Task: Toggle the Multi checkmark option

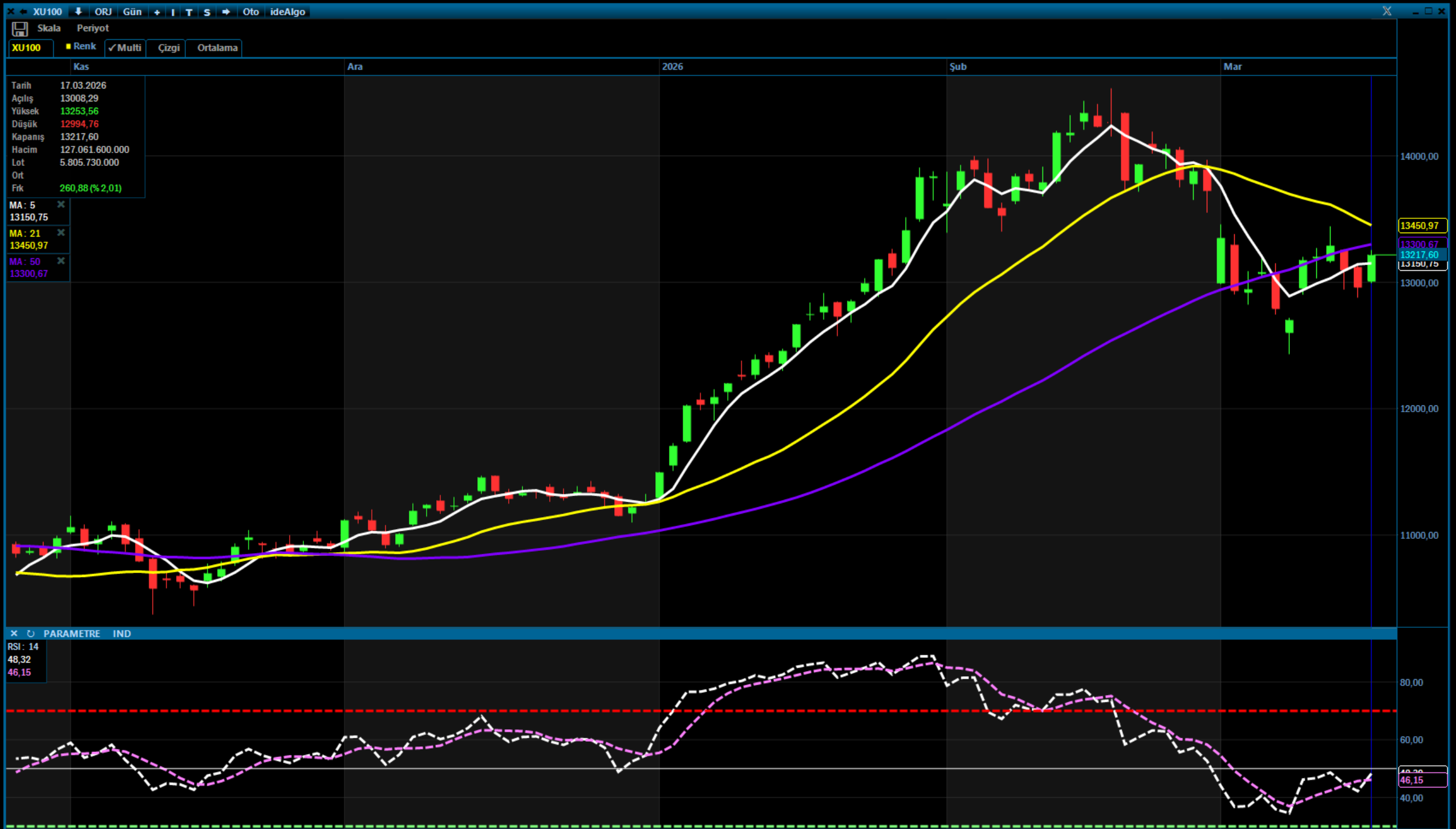Action: coord(125,48)
